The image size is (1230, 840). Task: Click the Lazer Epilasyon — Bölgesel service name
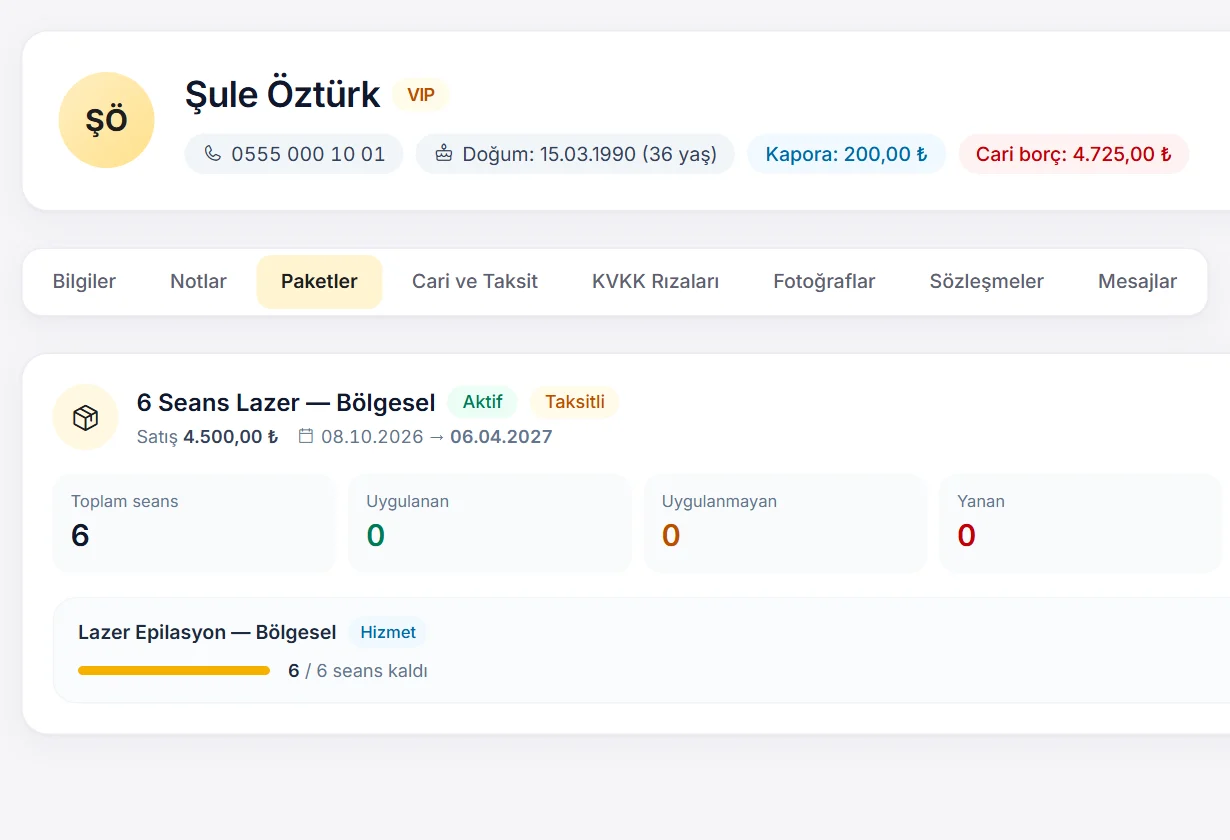point(207,632)
